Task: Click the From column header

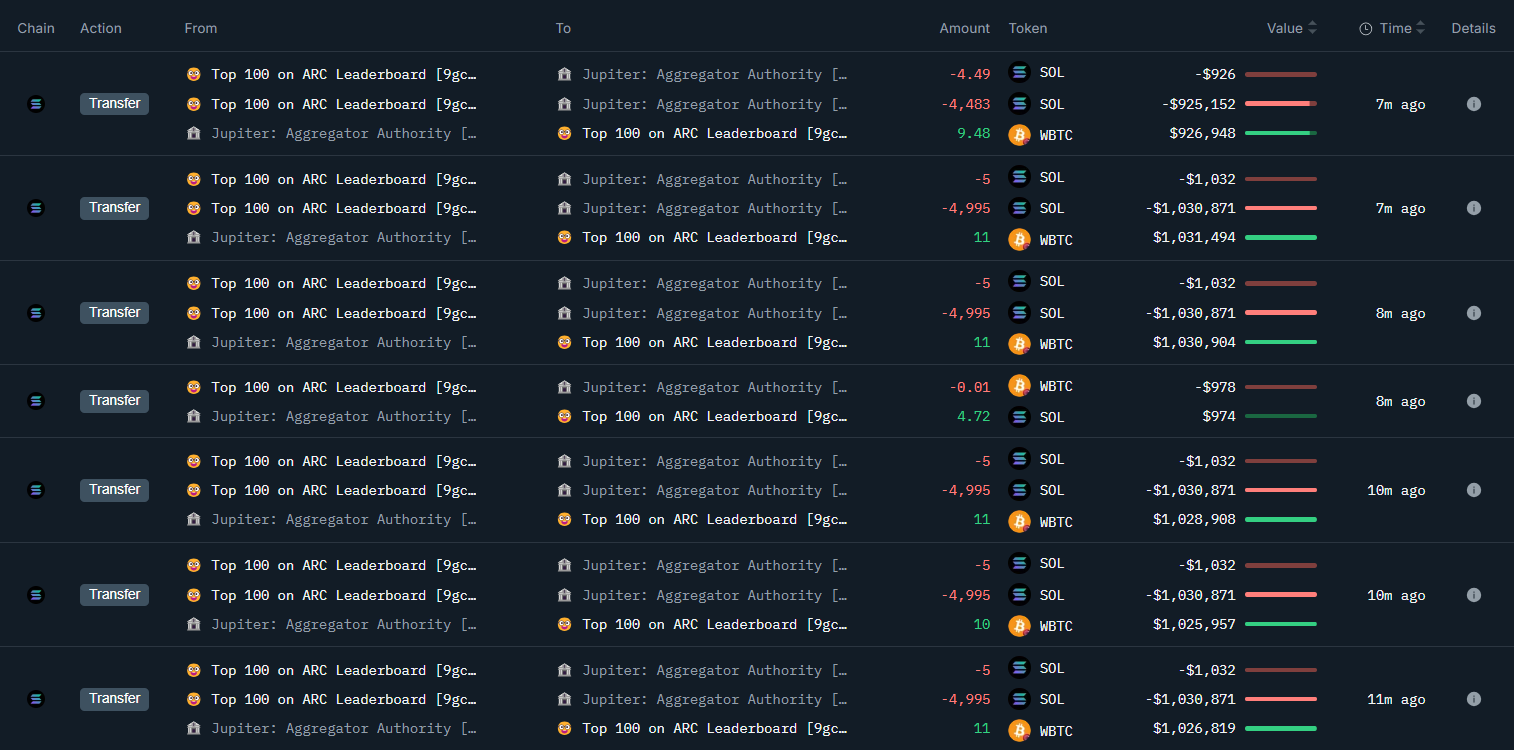Action: pyautogui.click(x=201, y=28)
